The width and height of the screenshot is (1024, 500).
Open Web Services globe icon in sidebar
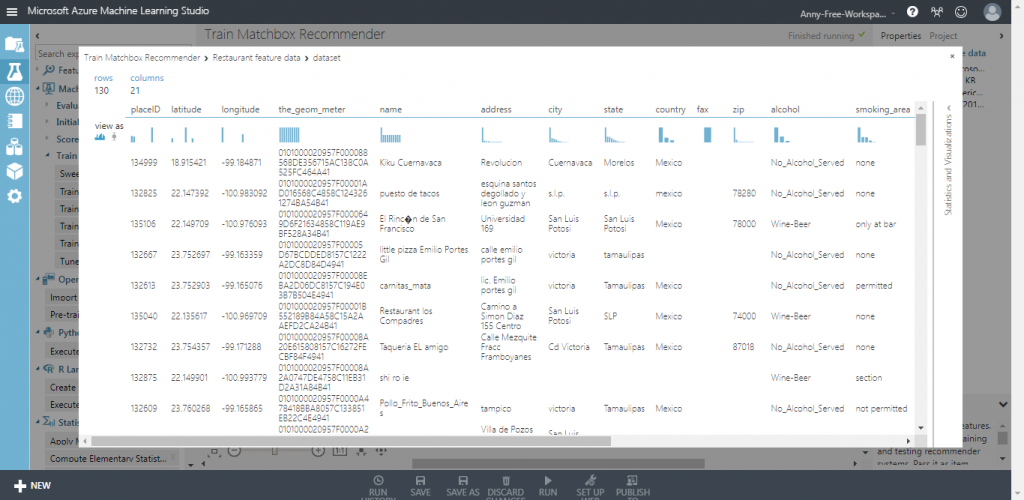click(x=14, y=97)
